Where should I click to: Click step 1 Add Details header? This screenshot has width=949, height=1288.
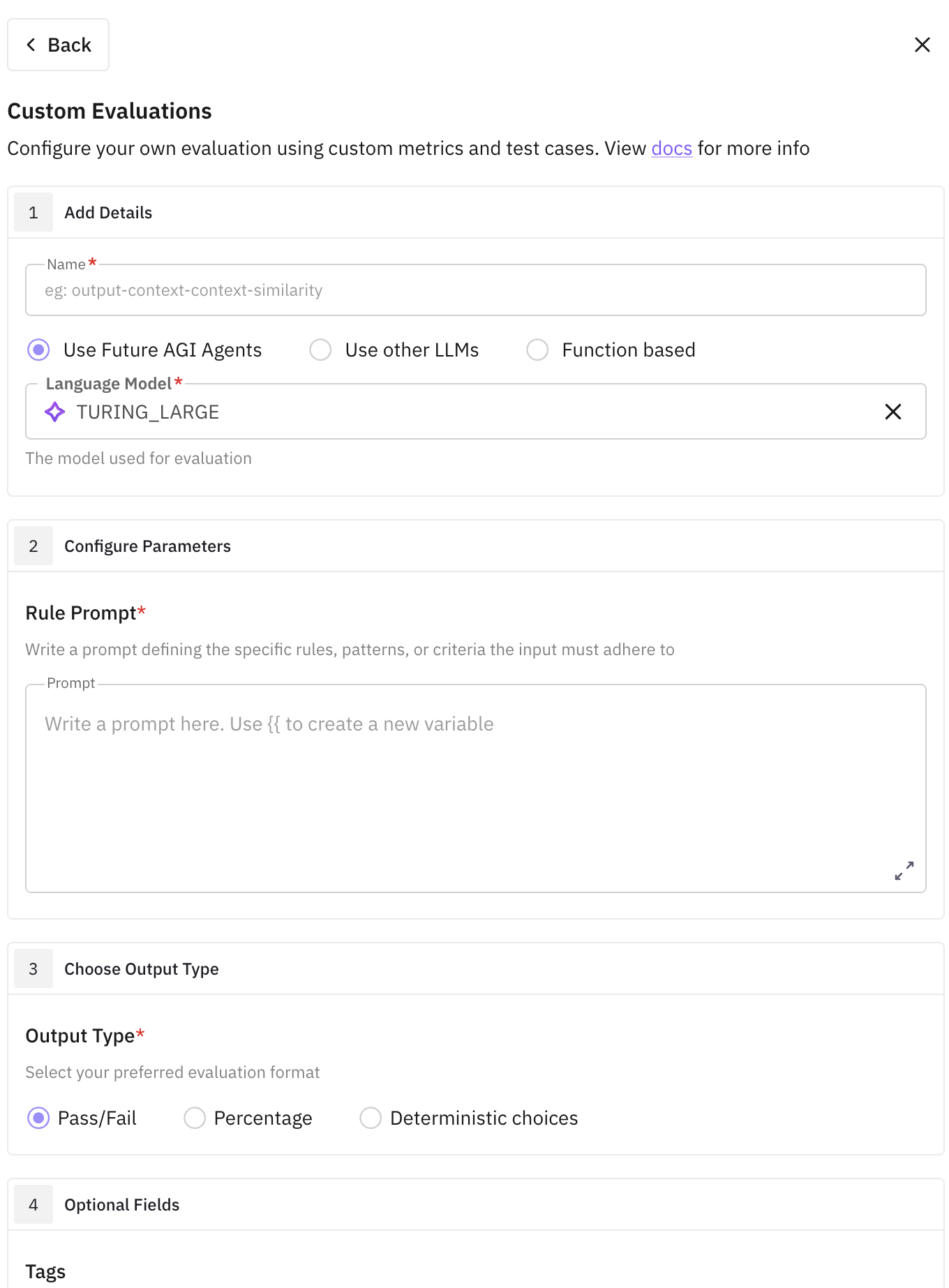tap(108, 213)
